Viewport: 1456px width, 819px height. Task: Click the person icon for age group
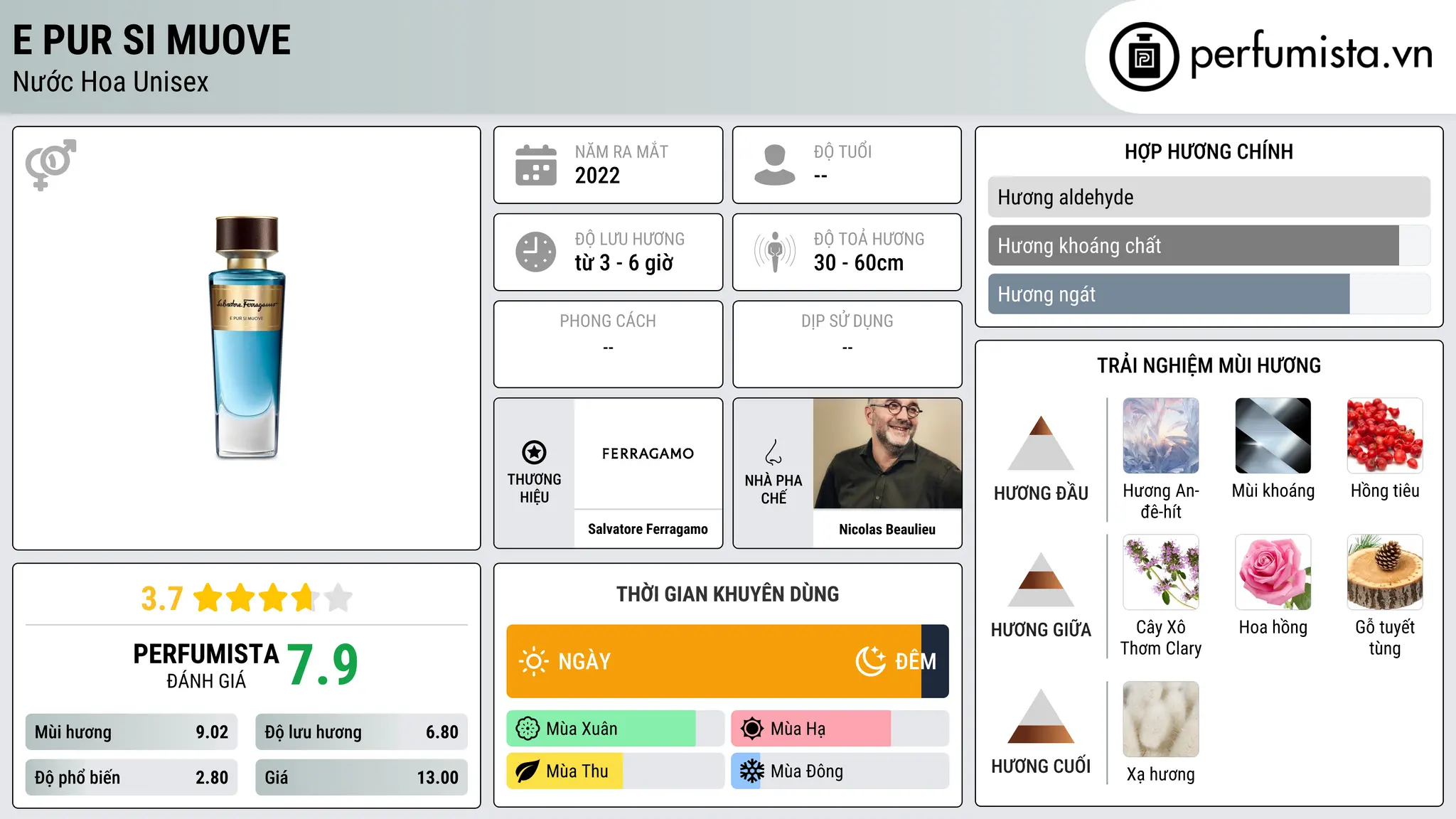775,165
